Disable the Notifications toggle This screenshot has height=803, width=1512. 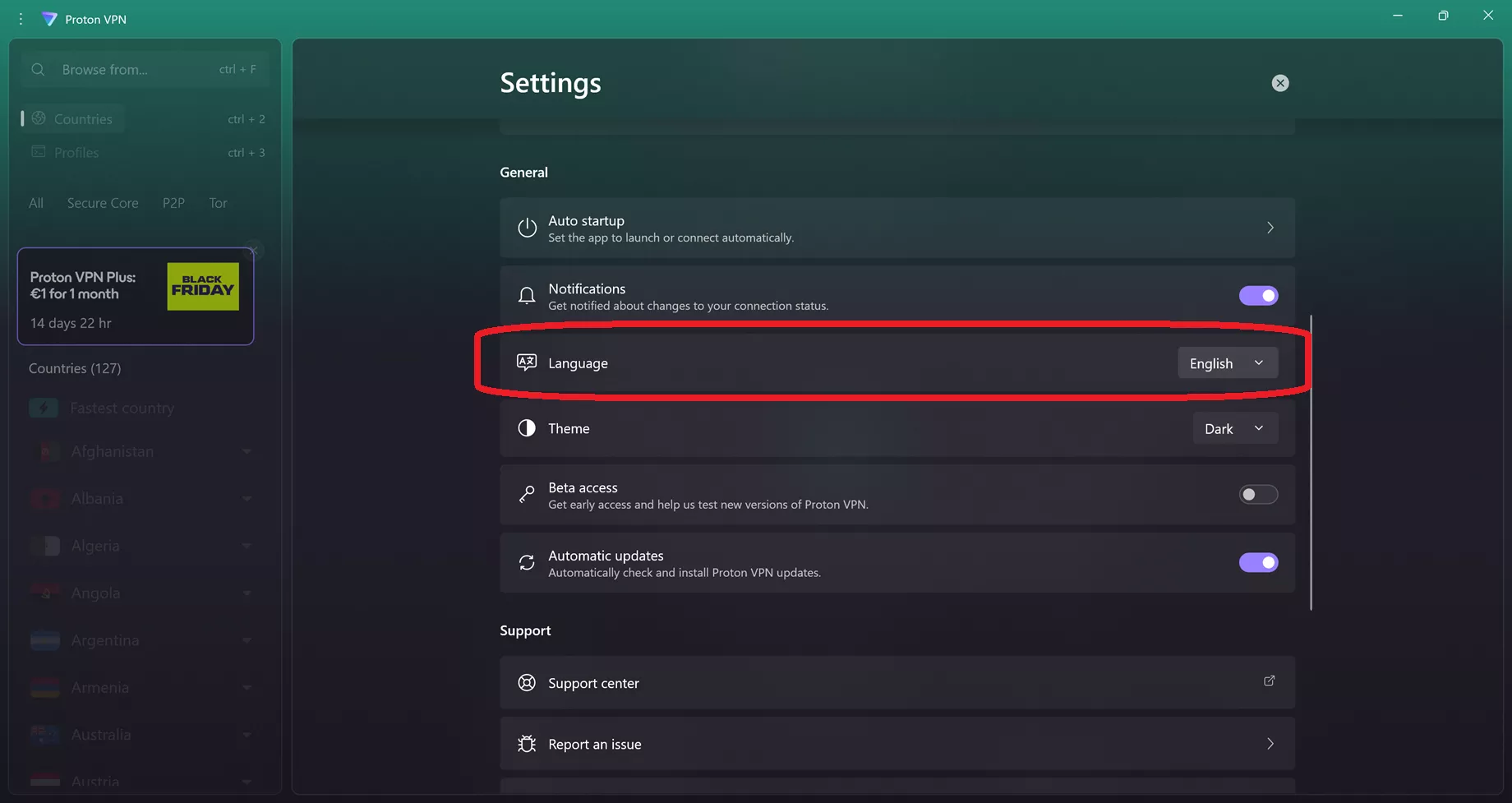[1258, 296]
